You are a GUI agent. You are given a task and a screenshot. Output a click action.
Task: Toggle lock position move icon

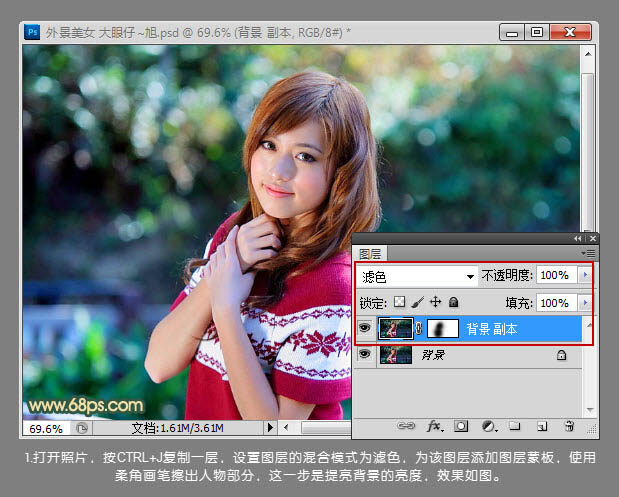tap(436, 302)
